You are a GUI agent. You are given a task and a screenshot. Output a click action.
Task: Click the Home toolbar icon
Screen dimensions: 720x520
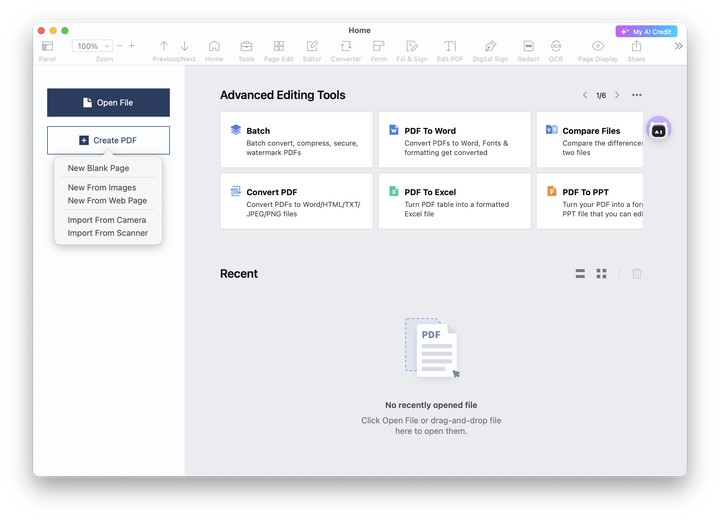point(214,46)
